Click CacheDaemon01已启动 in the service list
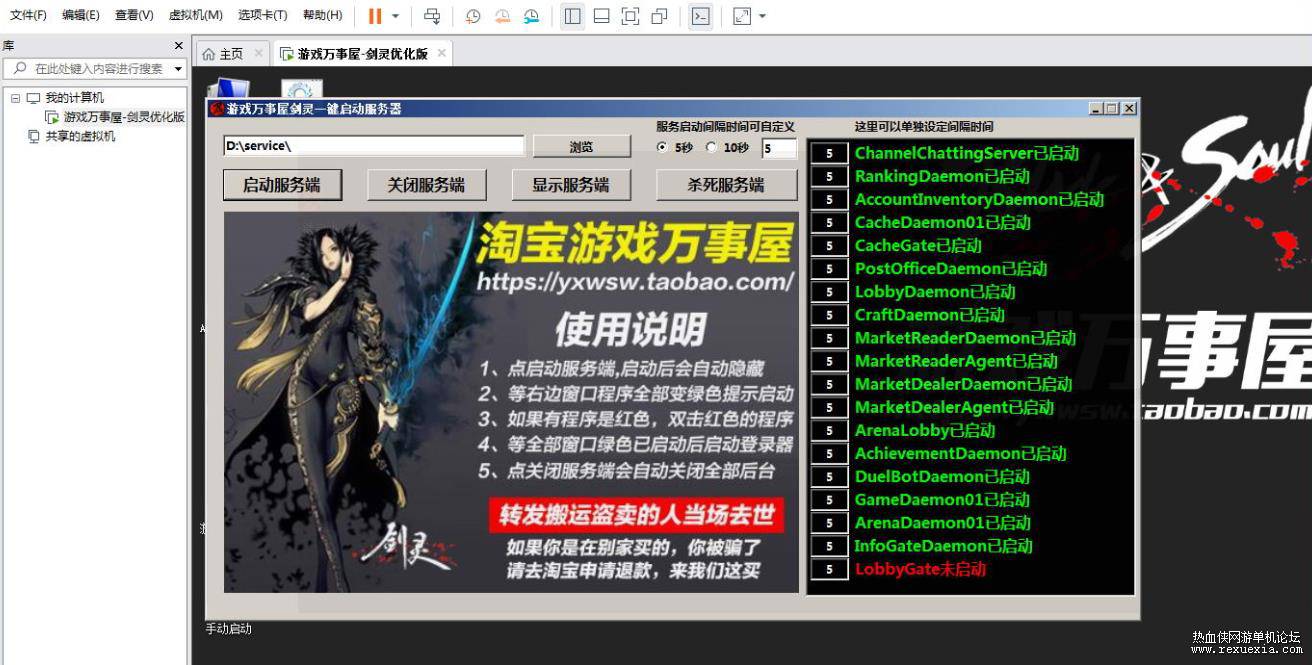Image resolution: width=1312 pixels, height=665 pixels. 942,223
